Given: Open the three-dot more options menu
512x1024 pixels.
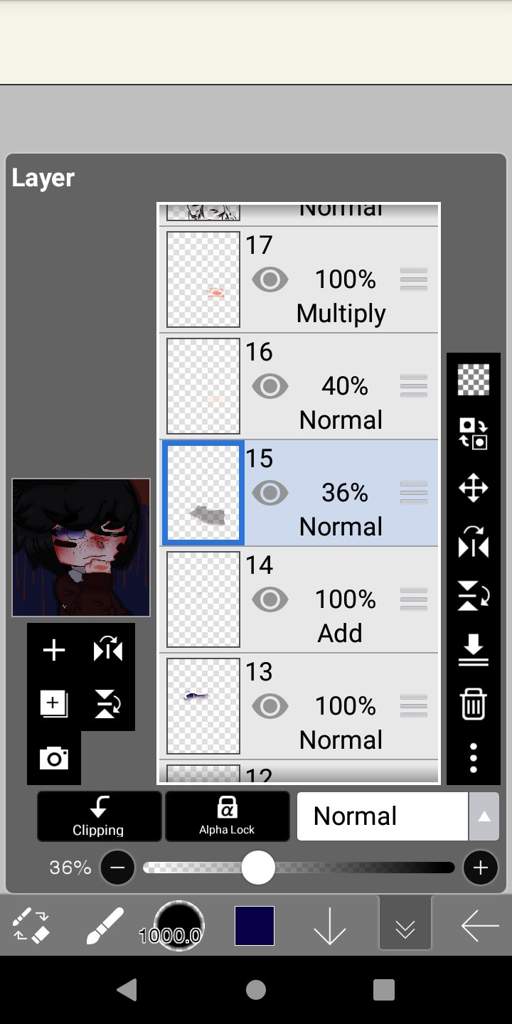Looking at the screenshot, I should pos(473,758).
